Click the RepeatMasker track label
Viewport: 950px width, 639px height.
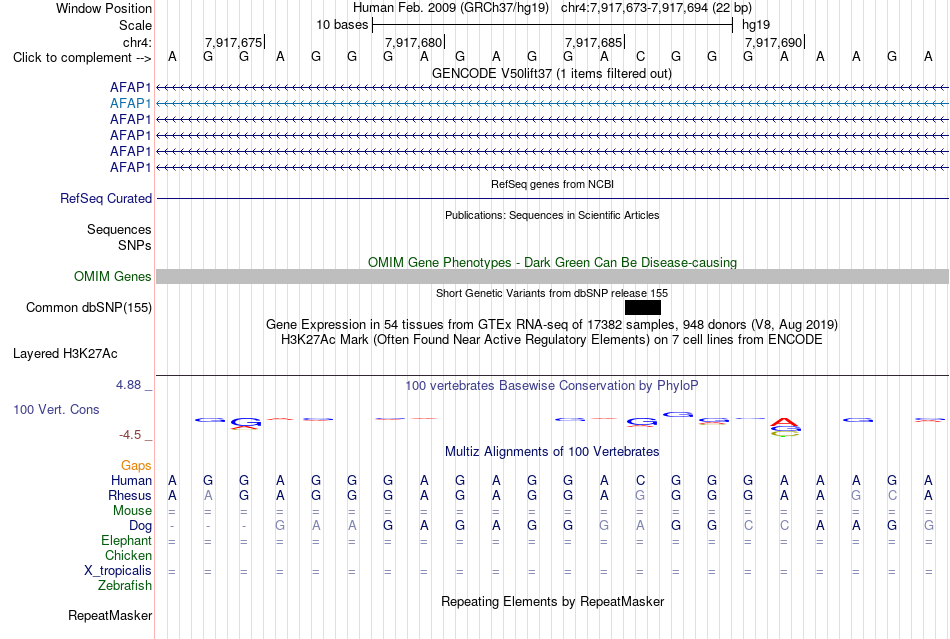(x=110, y=616)
